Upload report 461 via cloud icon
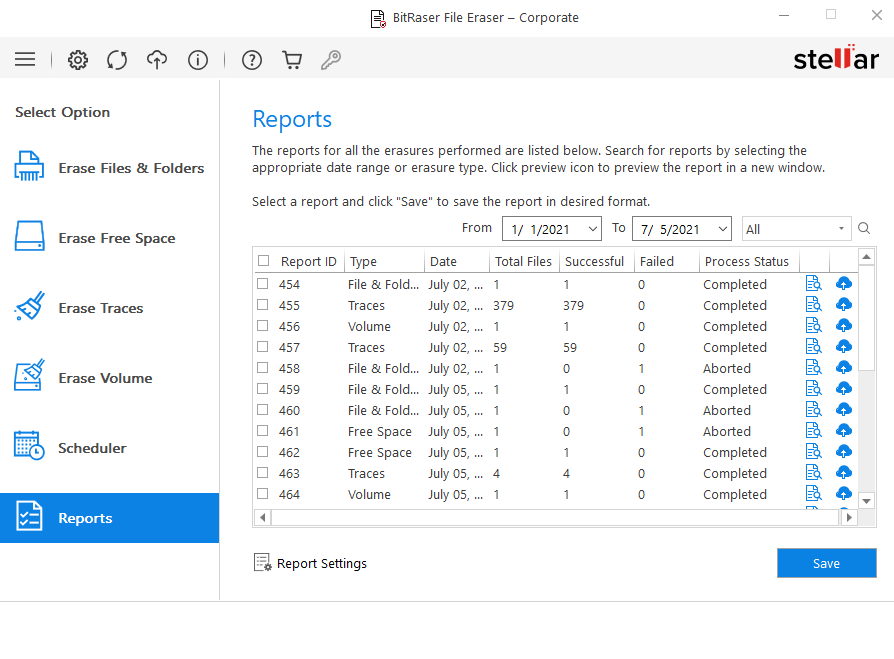The image size is (894, 659). [844, 431]
